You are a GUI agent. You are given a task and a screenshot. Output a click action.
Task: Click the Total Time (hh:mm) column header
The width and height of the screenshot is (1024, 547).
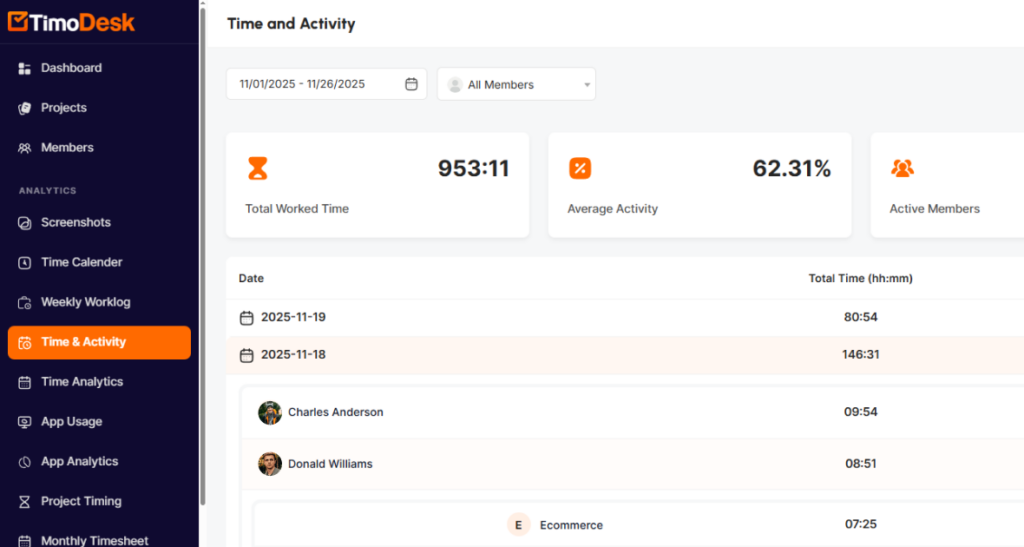coord(861,279)
